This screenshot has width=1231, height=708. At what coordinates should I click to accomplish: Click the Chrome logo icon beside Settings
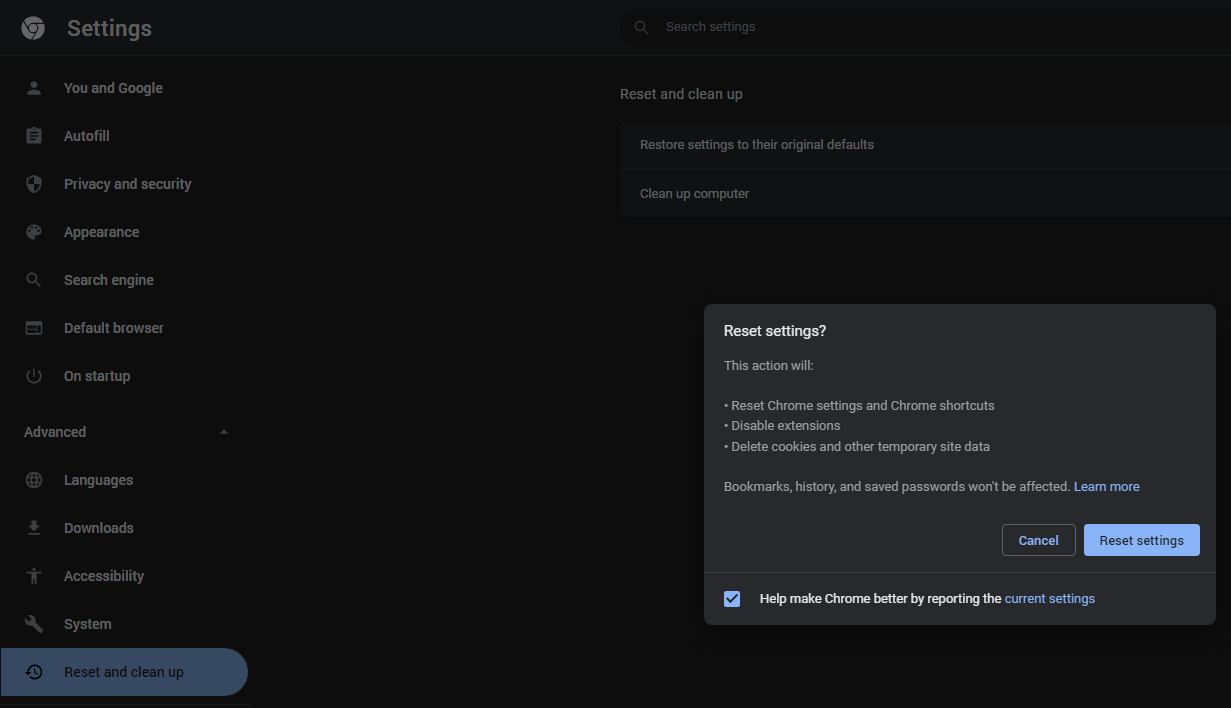pos(33,28)
